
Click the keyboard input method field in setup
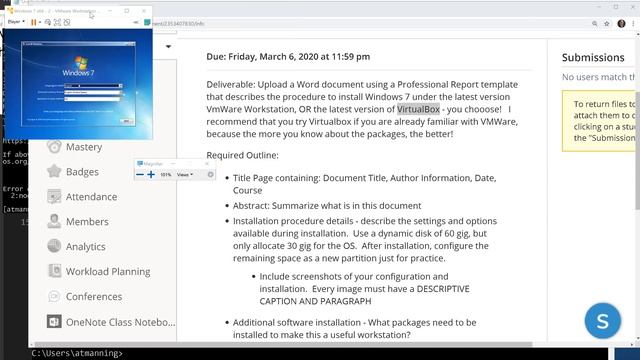[92, 99]
